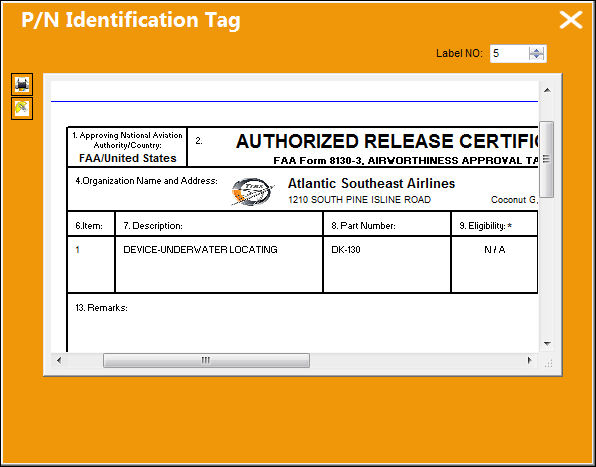This screenshot has width=596, height=467.
Task: Close the P/N Identification Tag window
Action: coord(571,20)
